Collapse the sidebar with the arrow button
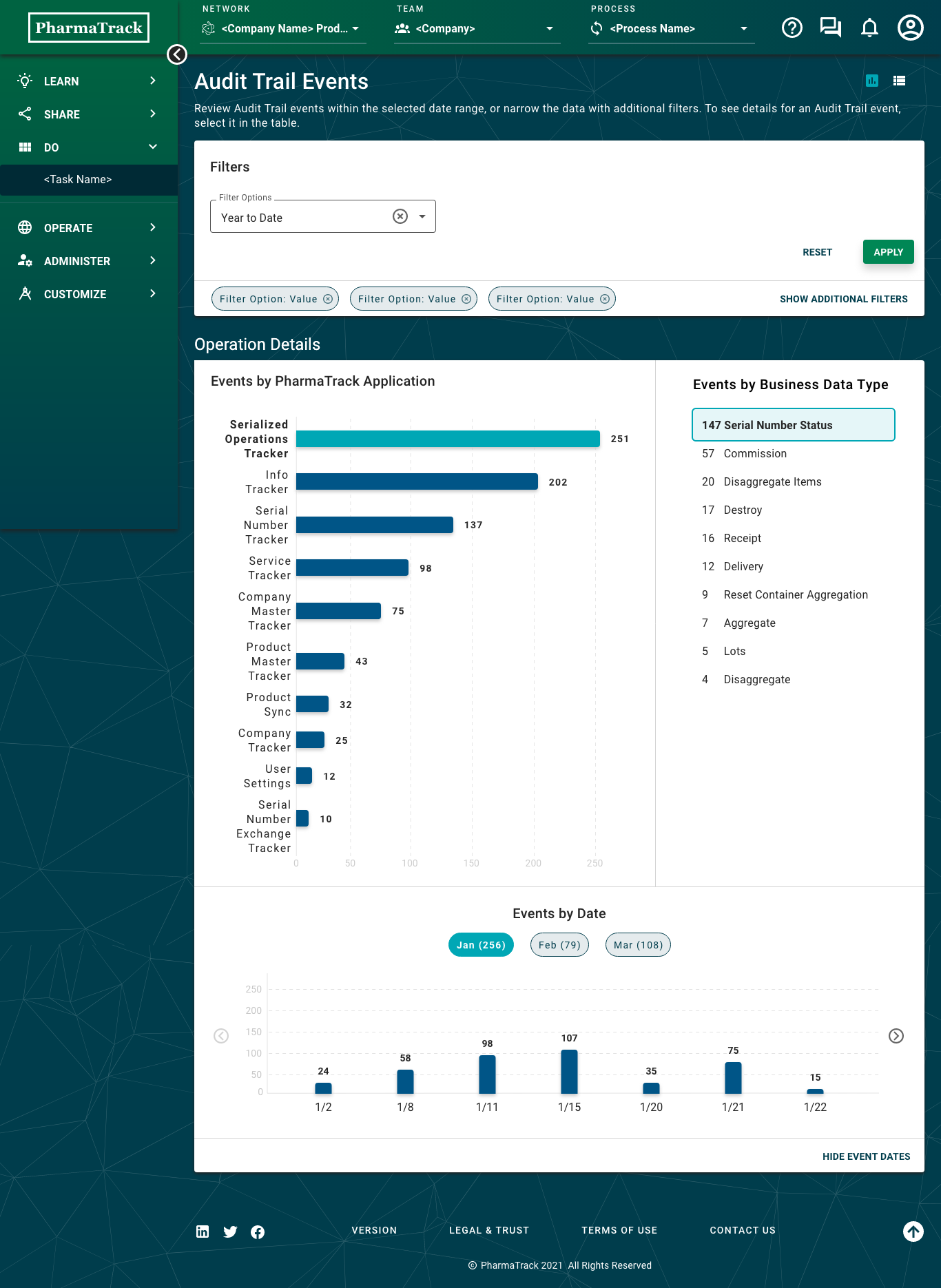941x1288 pixels. tap(177, 54)
